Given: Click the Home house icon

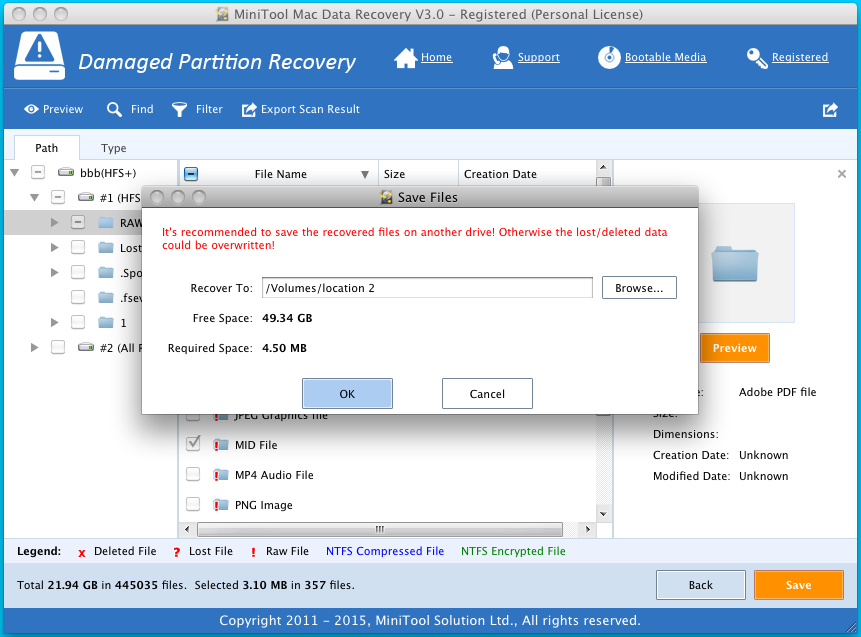Looking at the screenshot, I should [405, 58].
